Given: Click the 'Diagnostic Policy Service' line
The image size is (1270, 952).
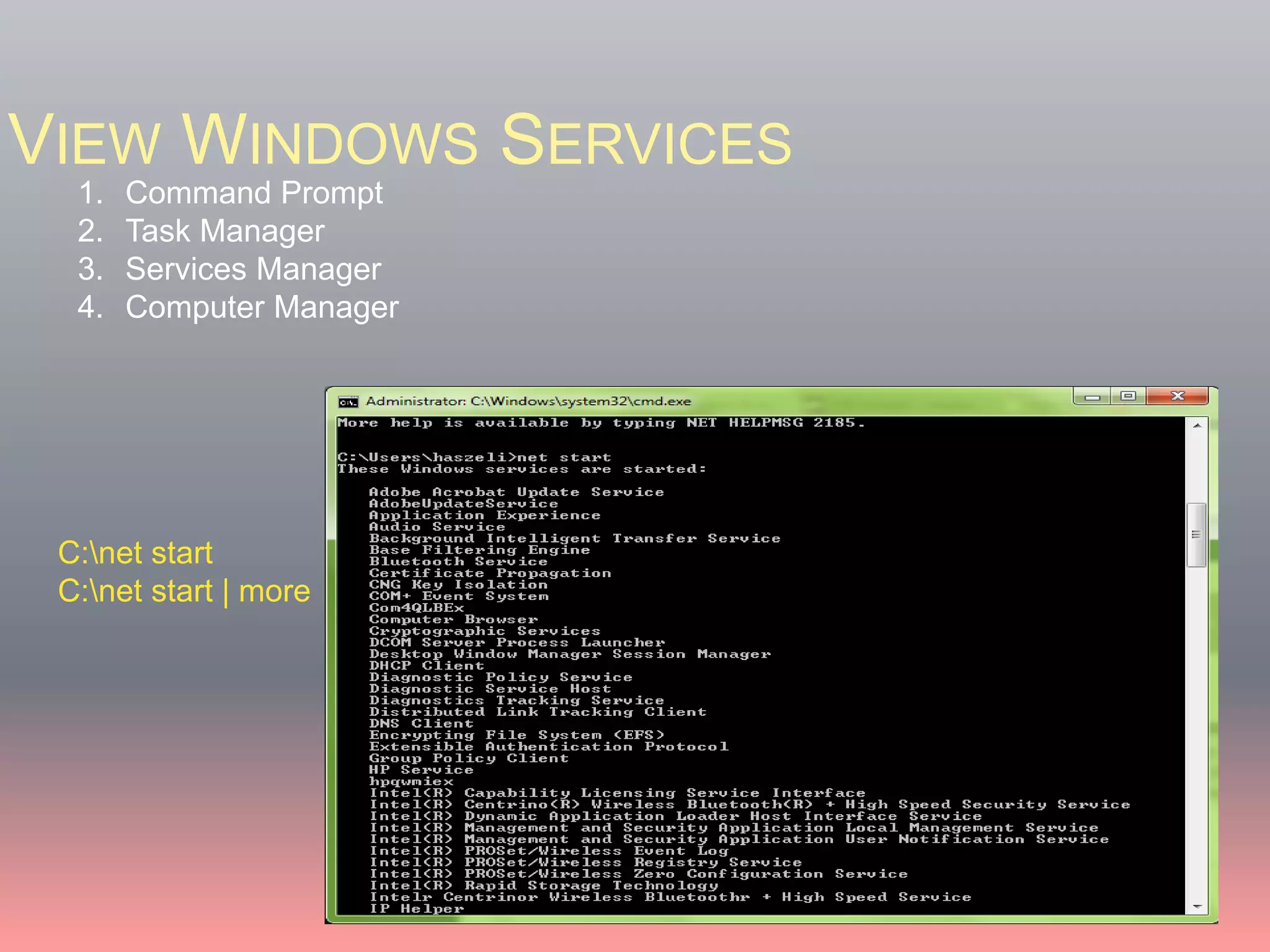Looking at the screenshot, I should pyautogui.click(x=500, y=677).
